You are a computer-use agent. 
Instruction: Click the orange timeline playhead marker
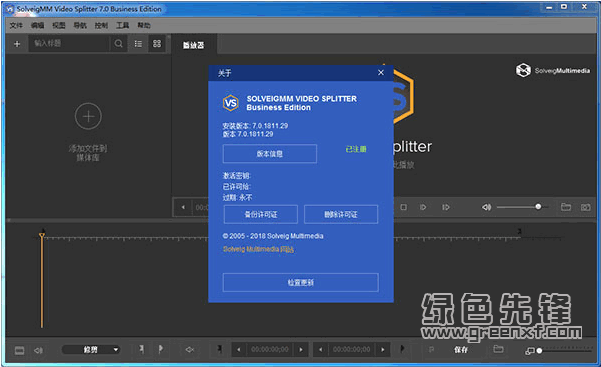42,235
